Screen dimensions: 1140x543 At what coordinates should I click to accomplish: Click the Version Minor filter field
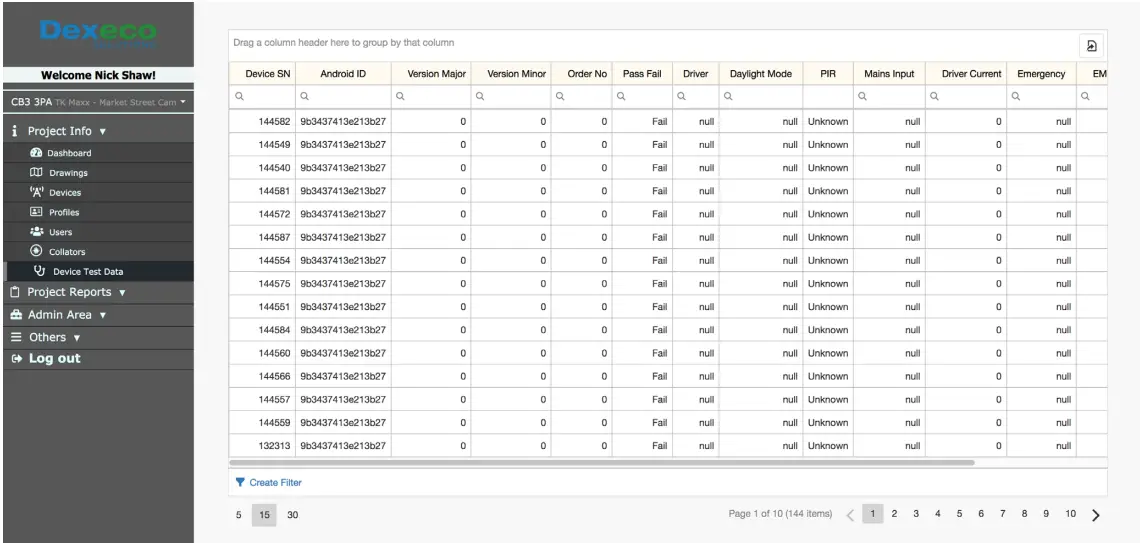point(511,96)
